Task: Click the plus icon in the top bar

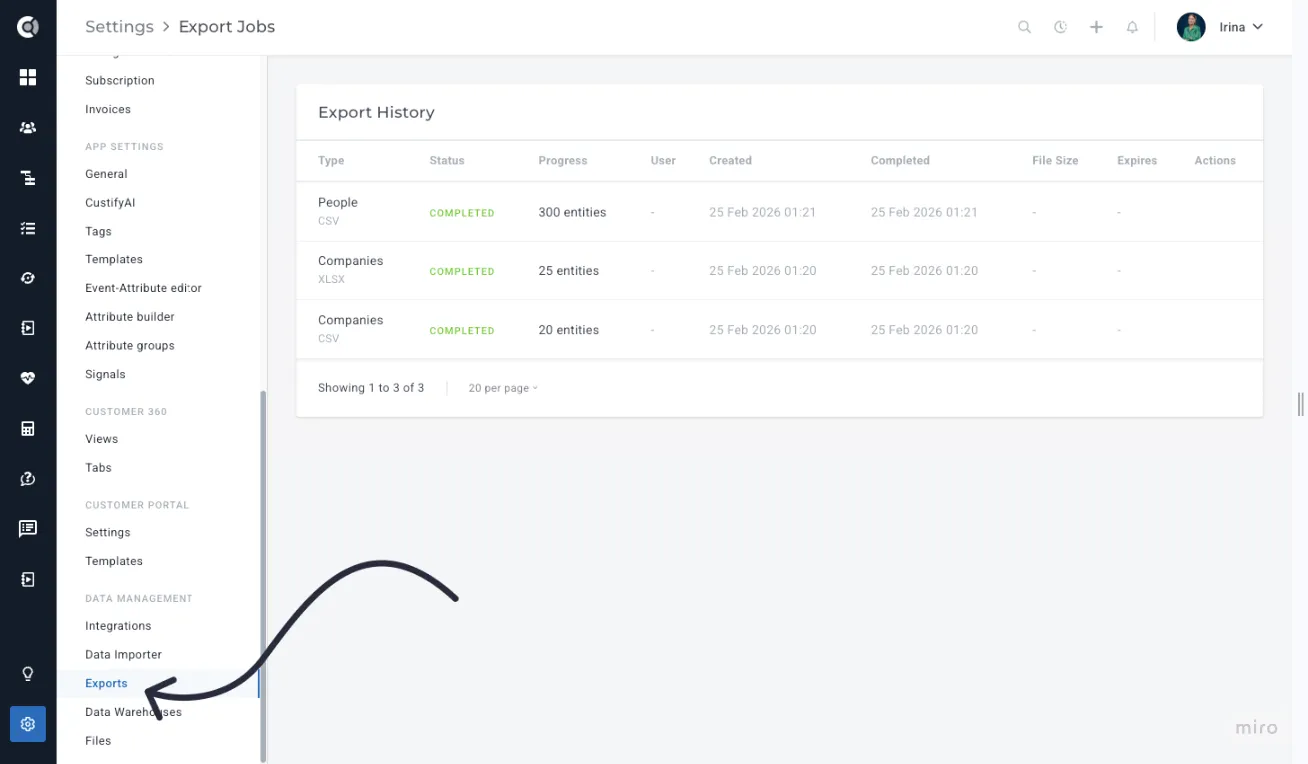Action: pos(1096,27)
